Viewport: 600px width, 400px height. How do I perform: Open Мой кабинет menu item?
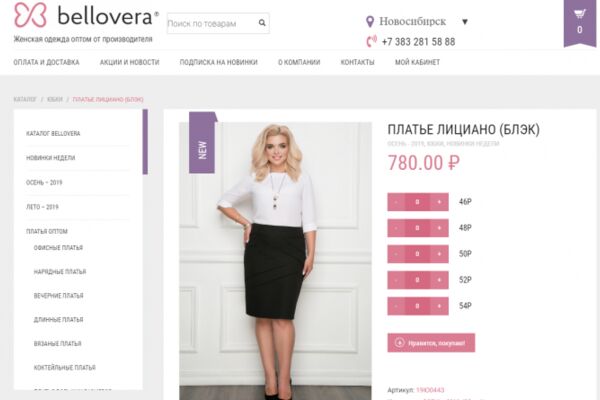[x=417, y=62]
